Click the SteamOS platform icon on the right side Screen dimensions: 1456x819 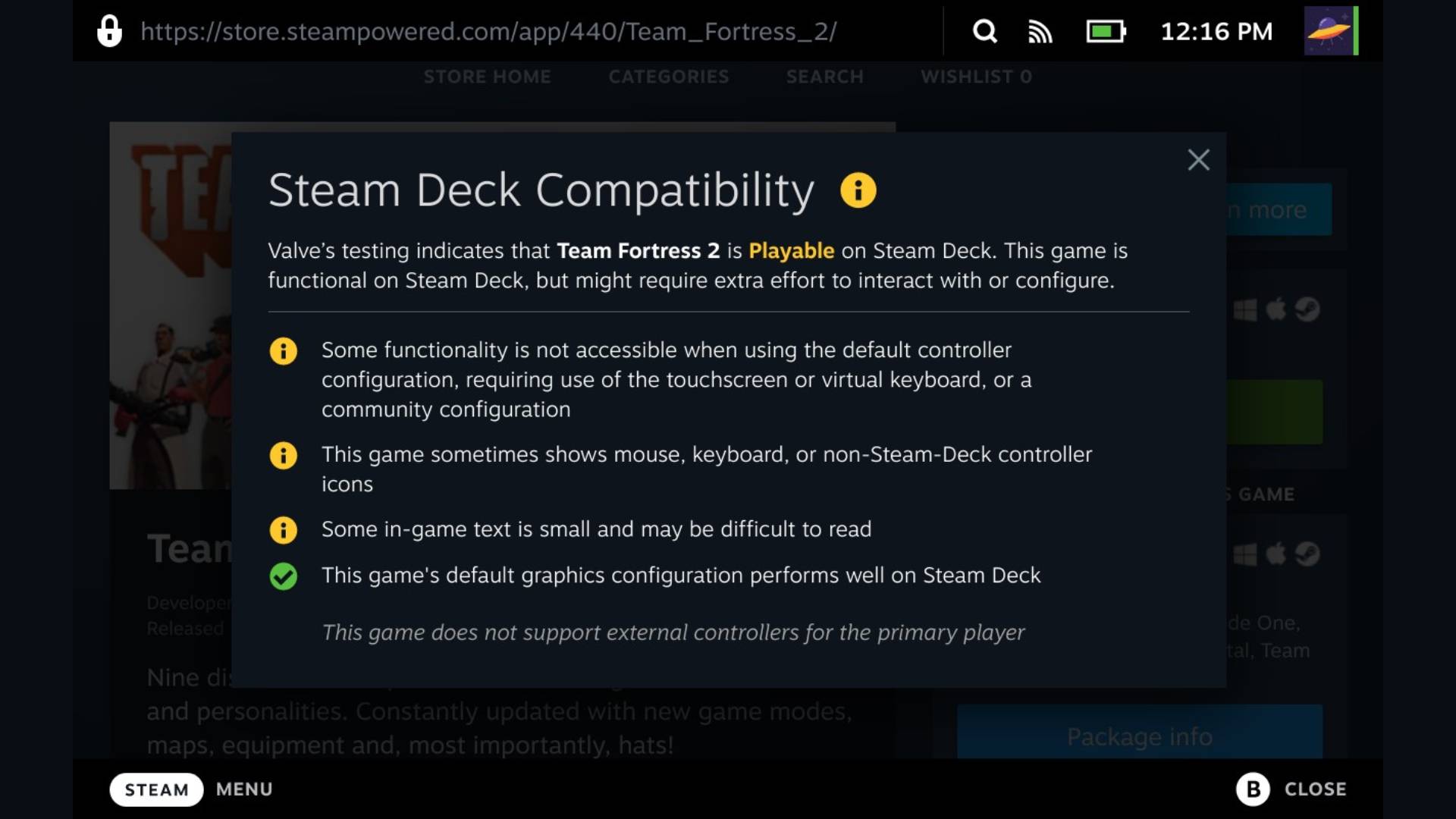click(1307, 309)
